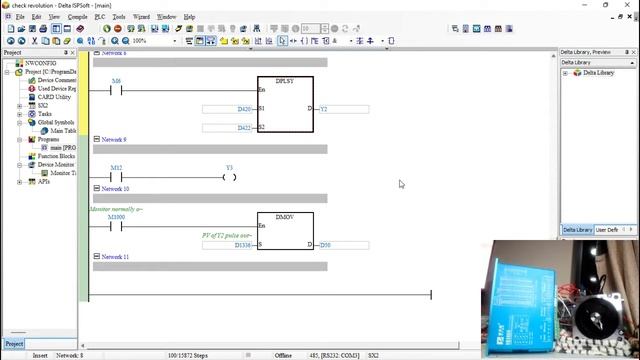The height and width of the screenshot is (360, 640).
Task: Toggle the output window panel icon
Action: 67,29
